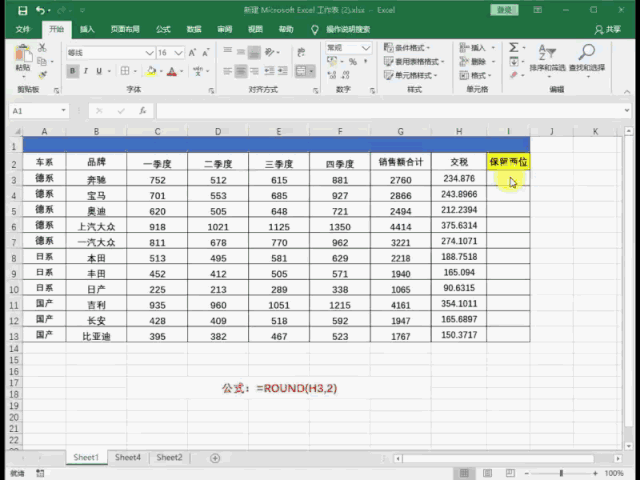Switch to the Review tab

tap(224, 29)
